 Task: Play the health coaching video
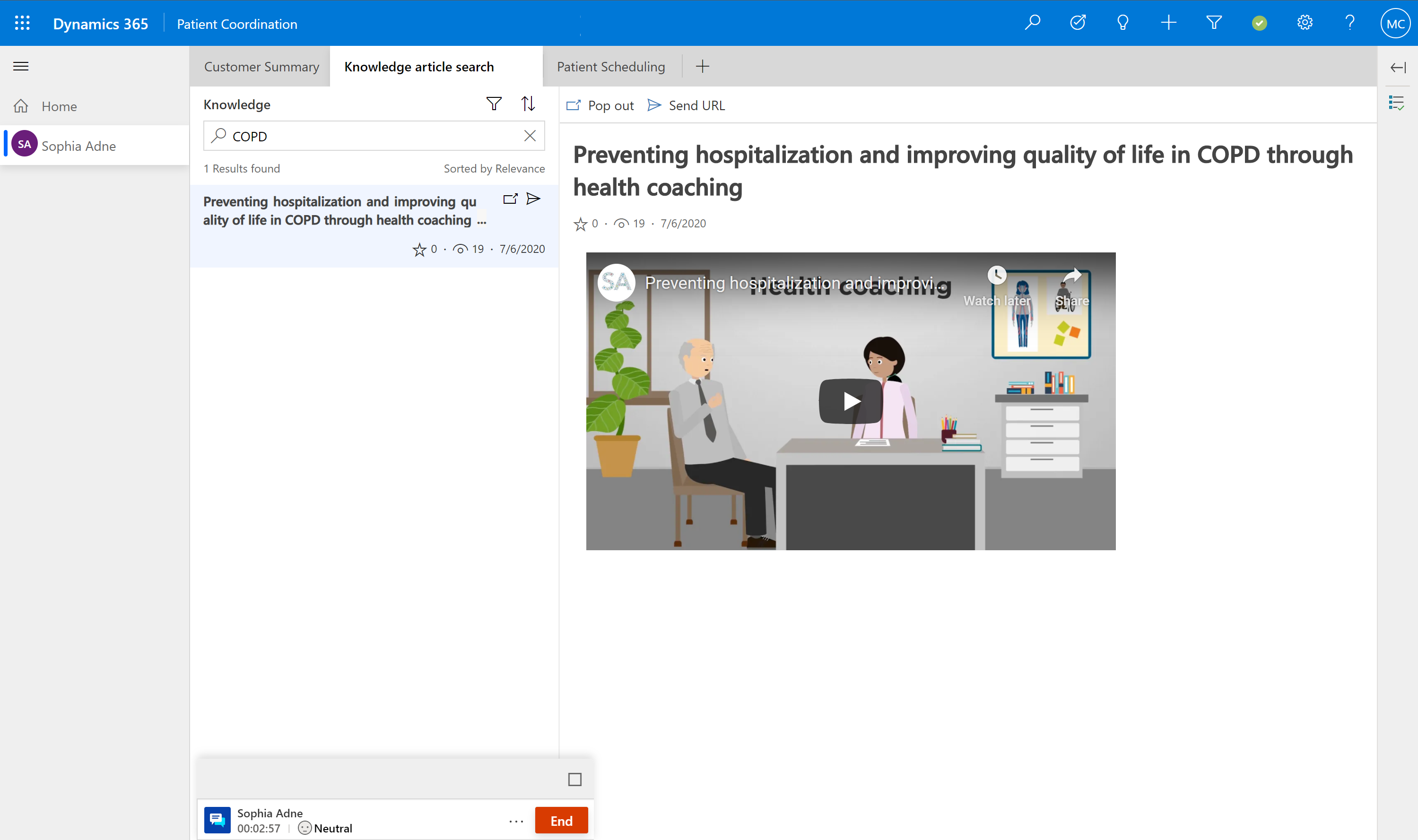(x=850, y=400)
